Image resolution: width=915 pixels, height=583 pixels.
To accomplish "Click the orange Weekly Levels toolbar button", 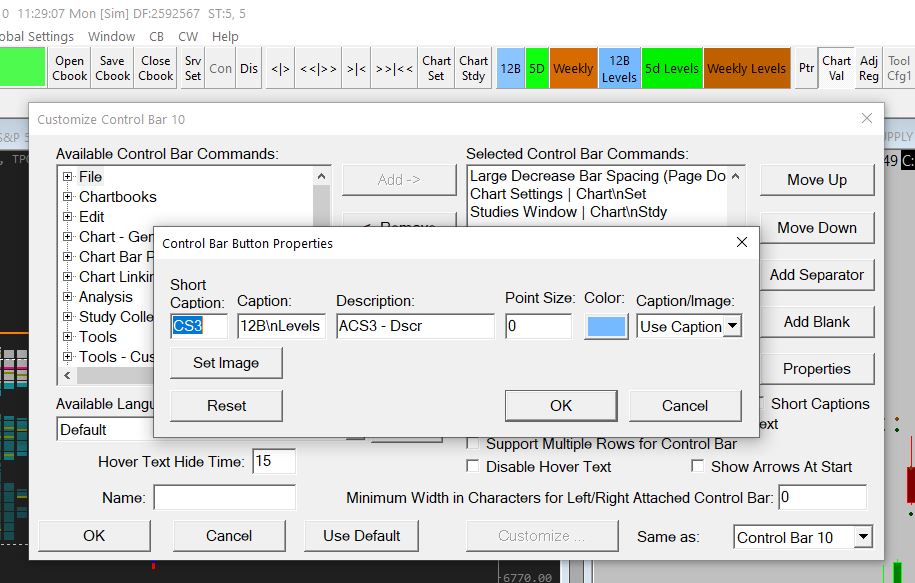I will pyautogui.click(x=746, y=68).
